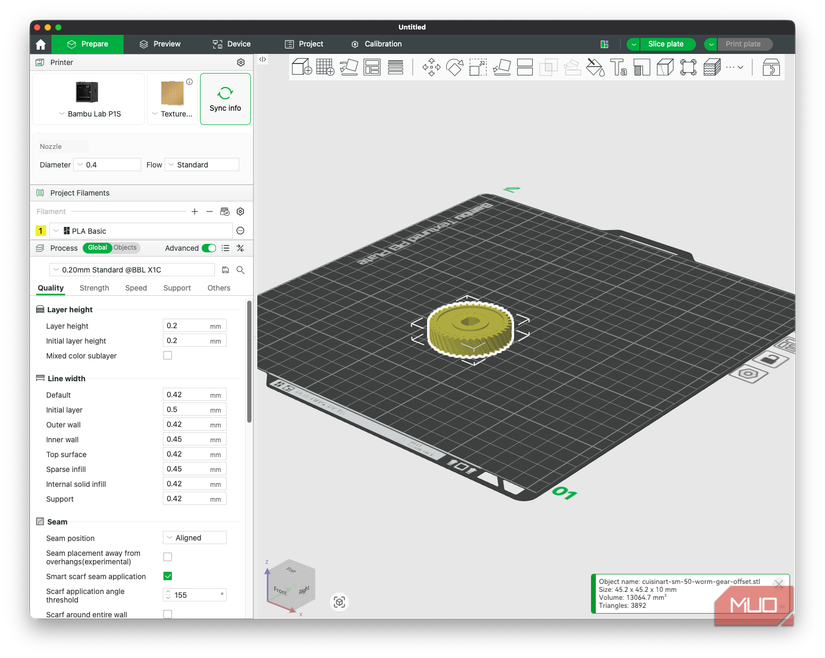Click the plate hexagon settings icon
Image resolution: width=825 pixels, height=658 pixels.
(x=748, y=374)
